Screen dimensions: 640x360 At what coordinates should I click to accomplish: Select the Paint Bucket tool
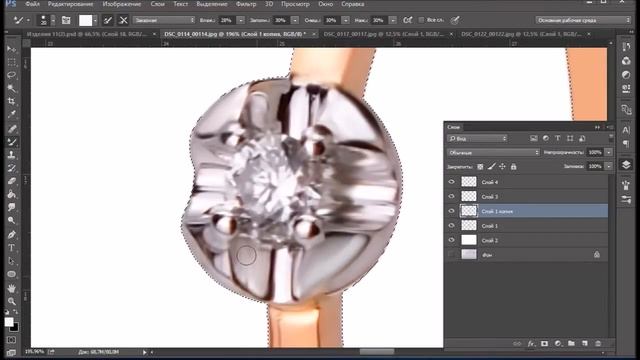(11, 194)
